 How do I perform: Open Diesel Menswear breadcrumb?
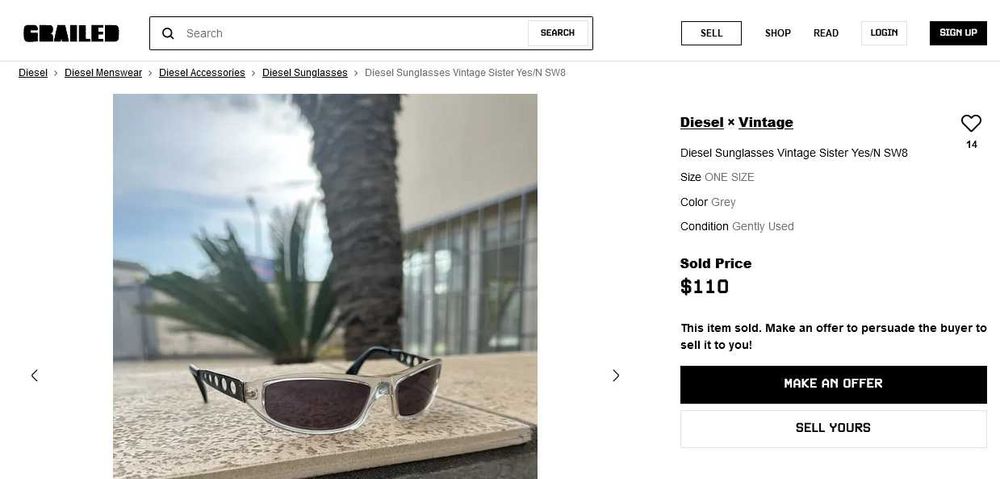(x=103, y=73)
